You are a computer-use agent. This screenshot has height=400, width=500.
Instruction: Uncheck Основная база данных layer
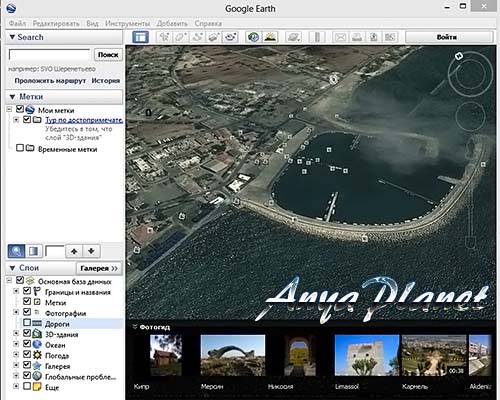tap(20, 280)
